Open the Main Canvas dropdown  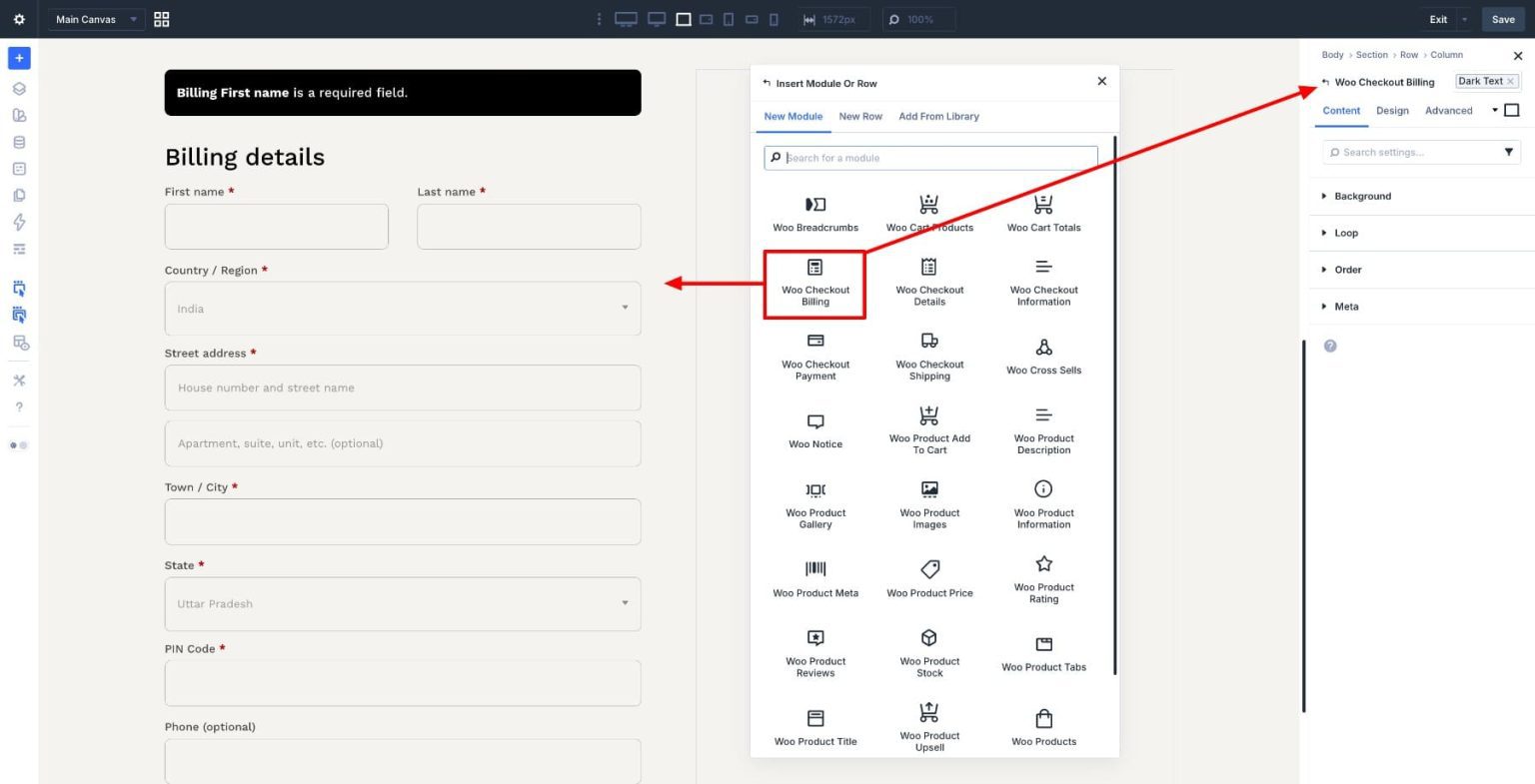click(x=96, y=19)
